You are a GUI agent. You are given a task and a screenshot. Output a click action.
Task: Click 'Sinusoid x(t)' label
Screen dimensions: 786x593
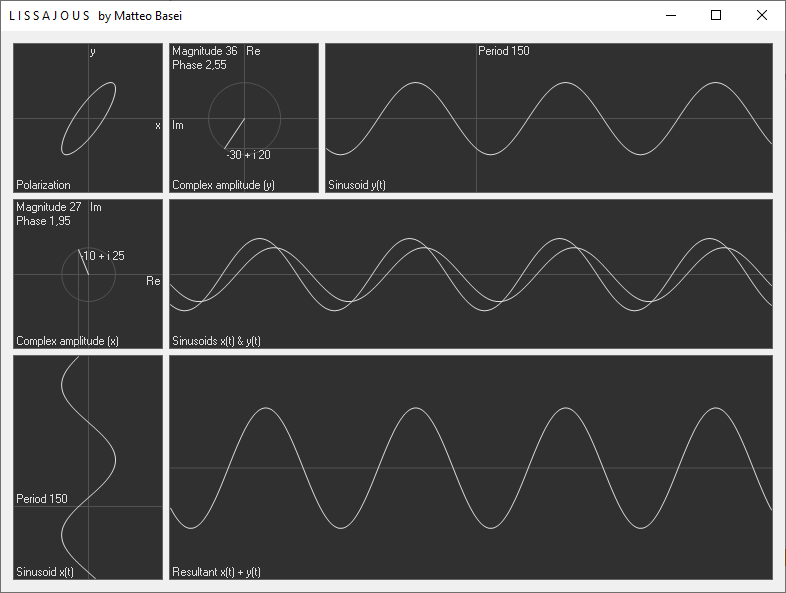coord(45,572)
